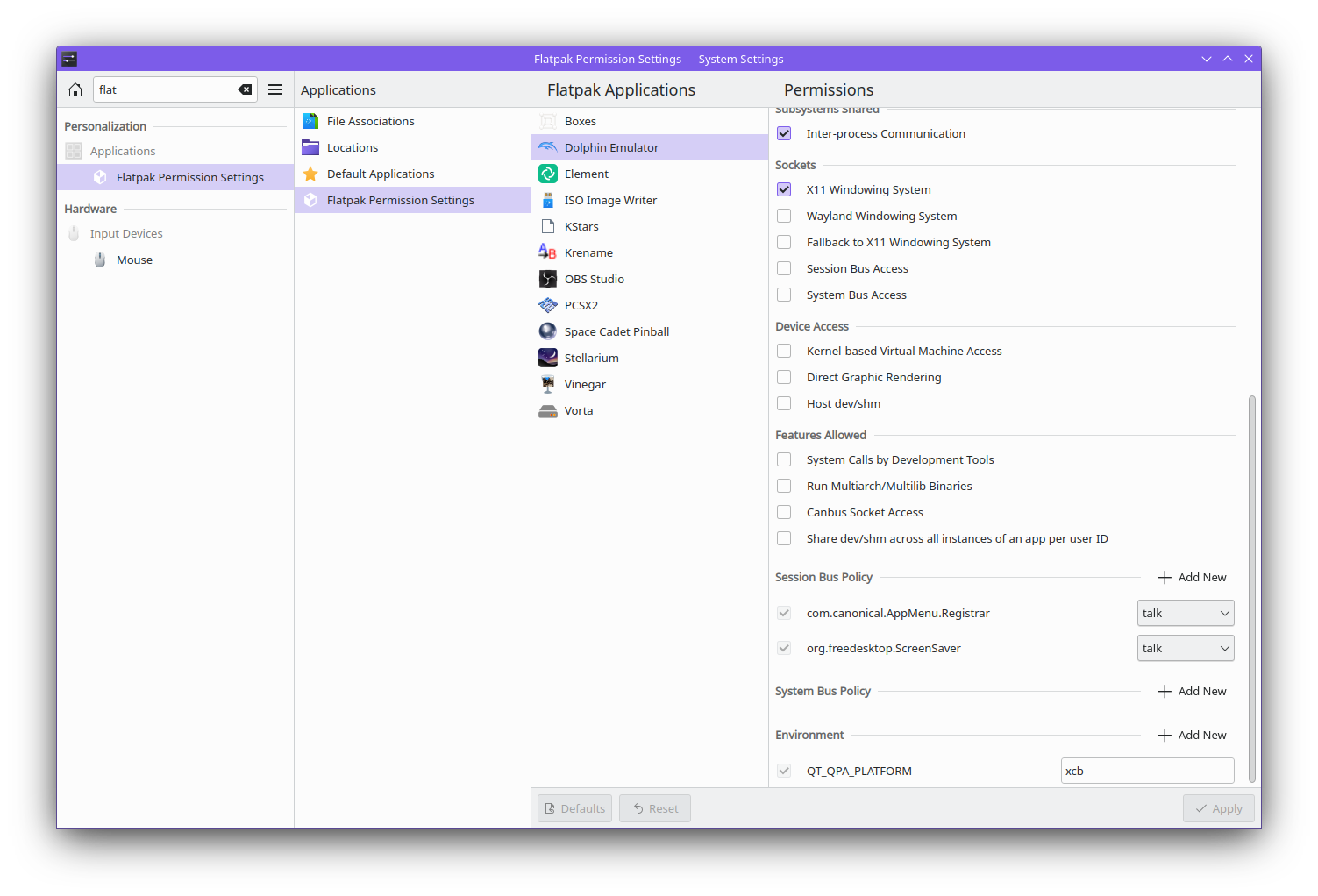Enable Canbus Socket Access
The width and height of the screenshot is (1318, 896).
point(784,512)
